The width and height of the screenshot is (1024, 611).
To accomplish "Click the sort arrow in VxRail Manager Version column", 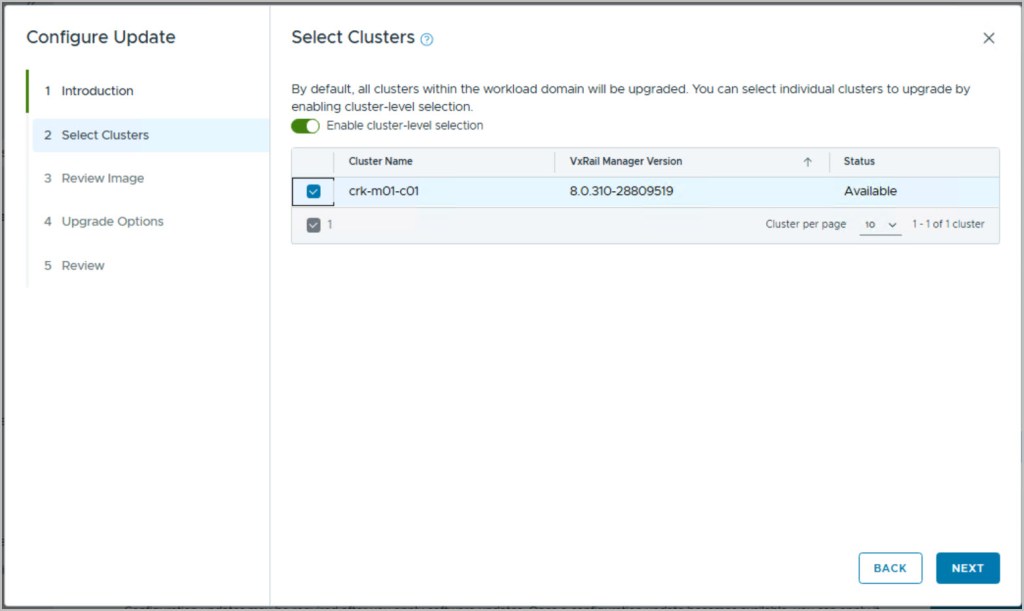I will coord(807,162).
